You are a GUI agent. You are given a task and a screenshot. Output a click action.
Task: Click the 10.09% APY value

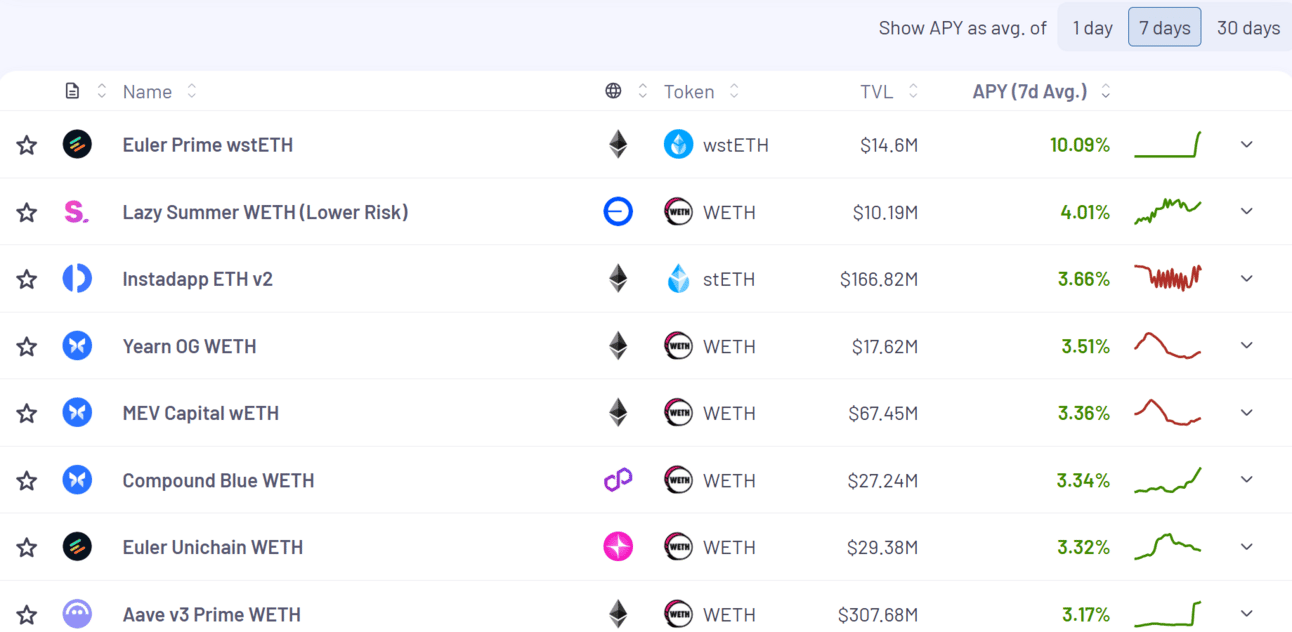1080,145
